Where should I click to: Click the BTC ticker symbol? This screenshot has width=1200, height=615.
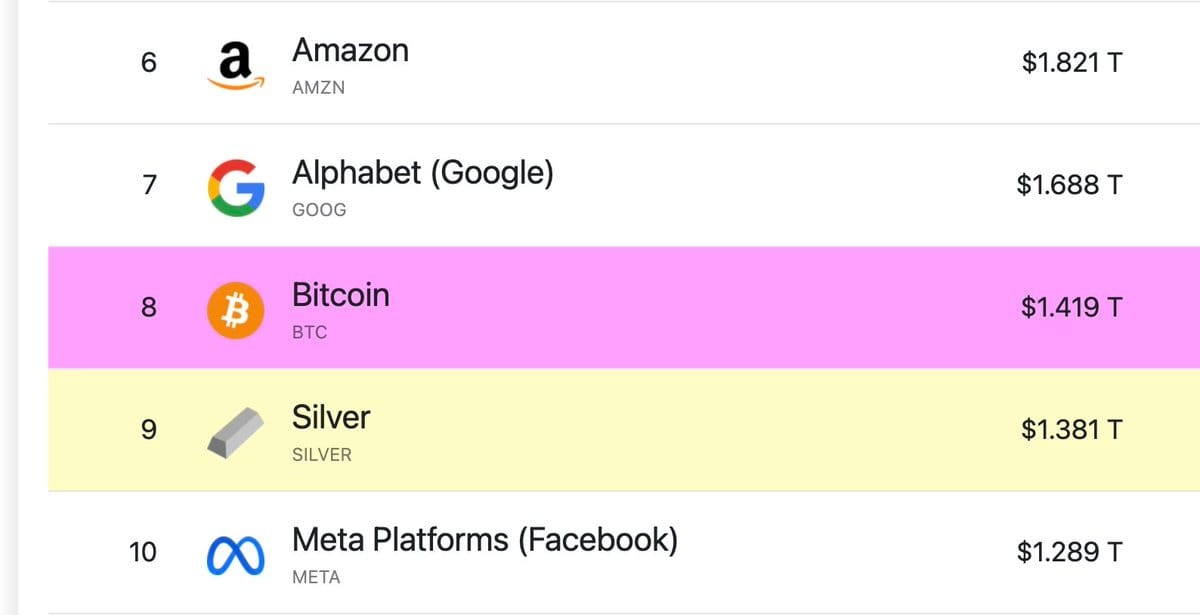click(309, 332)
